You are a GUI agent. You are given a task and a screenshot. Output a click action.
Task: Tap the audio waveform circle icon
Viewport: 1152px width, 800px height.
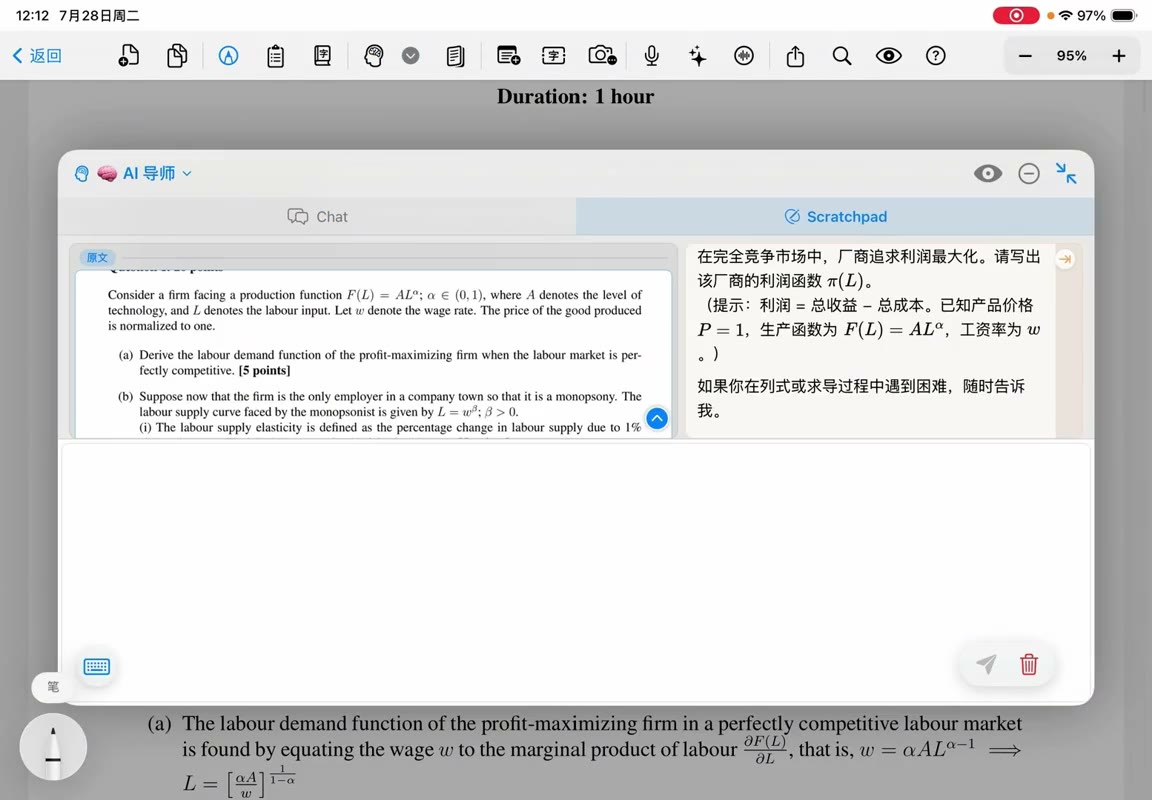(x=744, y=56)
